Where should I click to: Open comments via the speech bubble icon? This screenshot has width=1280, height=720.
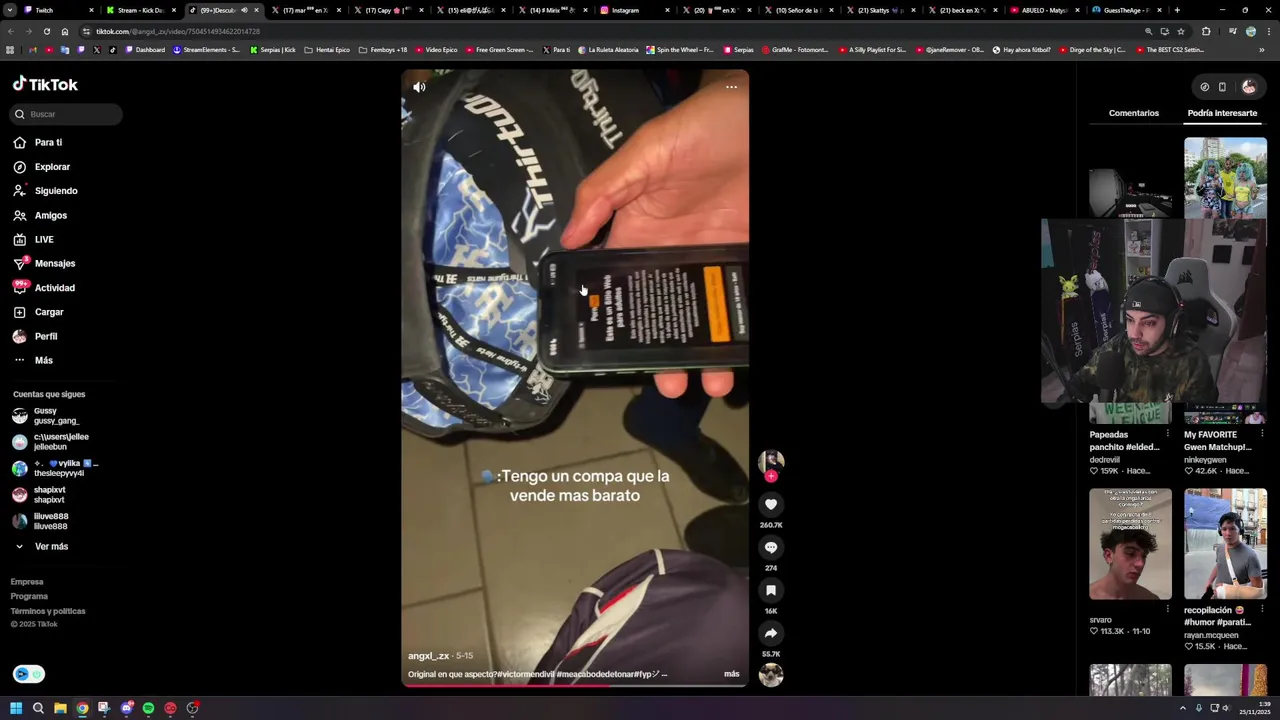pos(771,548)
